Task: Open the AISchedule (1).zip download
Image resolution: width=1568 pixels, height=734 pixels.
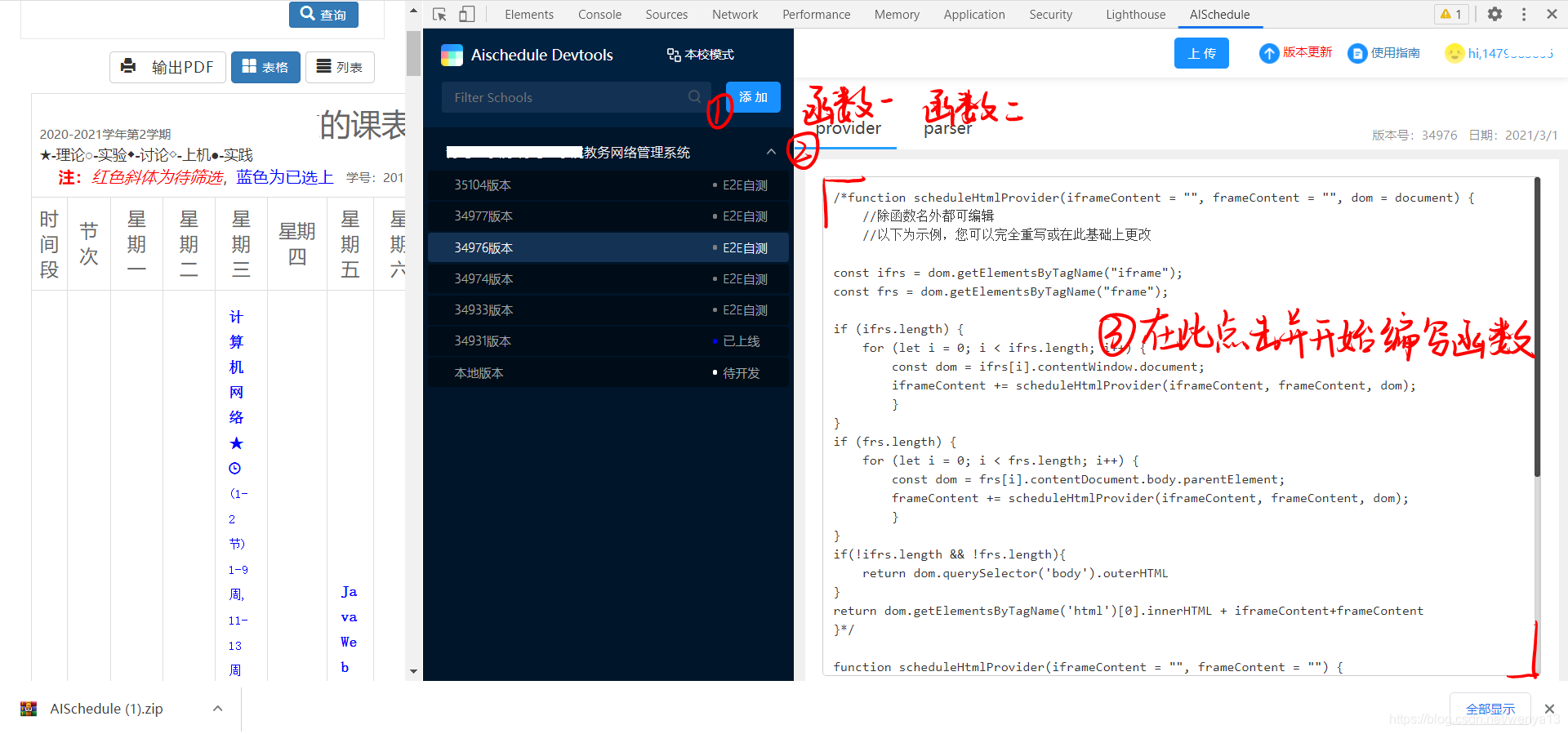Action: pos(106,709)
